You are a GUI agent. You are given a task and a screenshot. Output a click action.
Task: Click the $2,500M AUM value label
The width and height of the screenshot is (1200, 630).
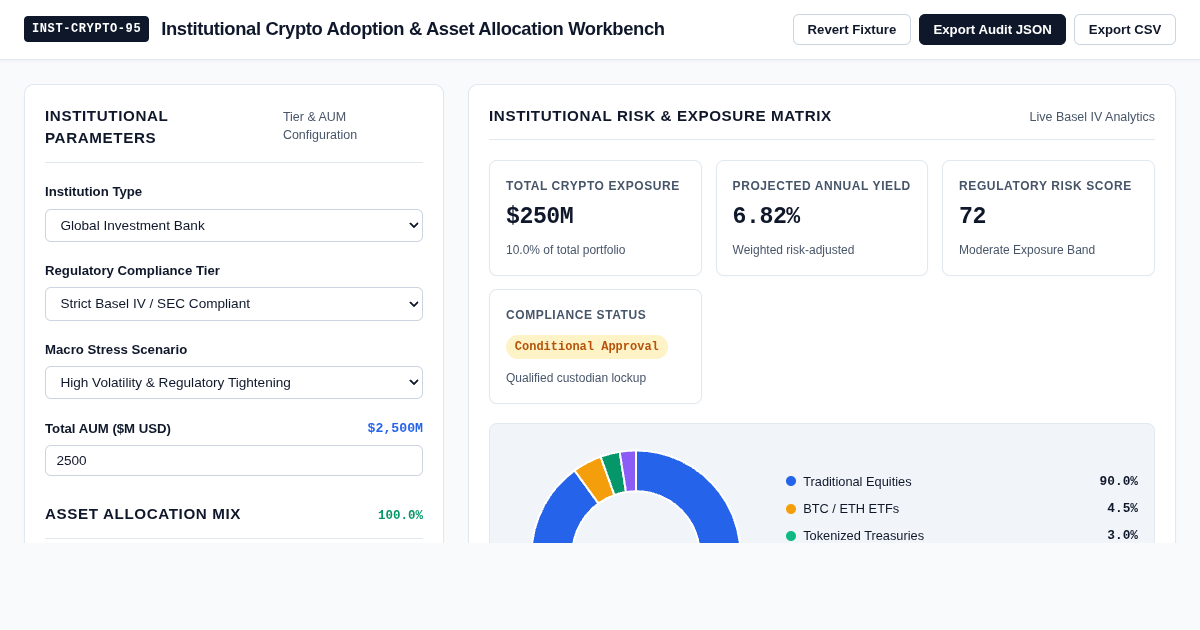[395, 428]
